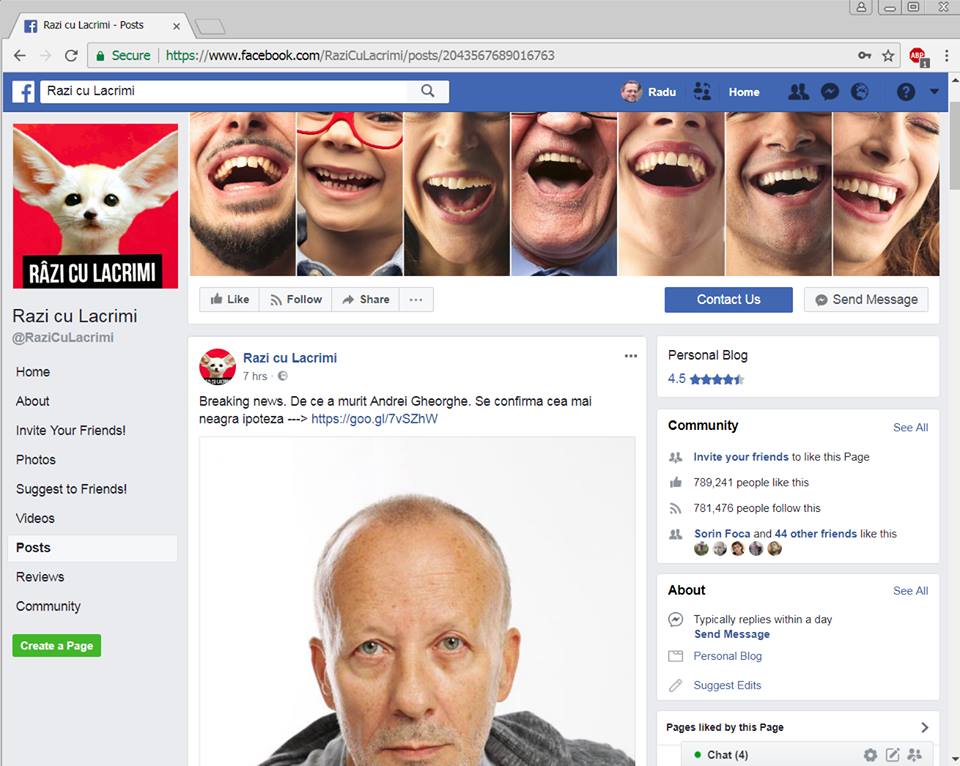
Task: Click Home in top navigation bar
Action: [x=744, y=92]
